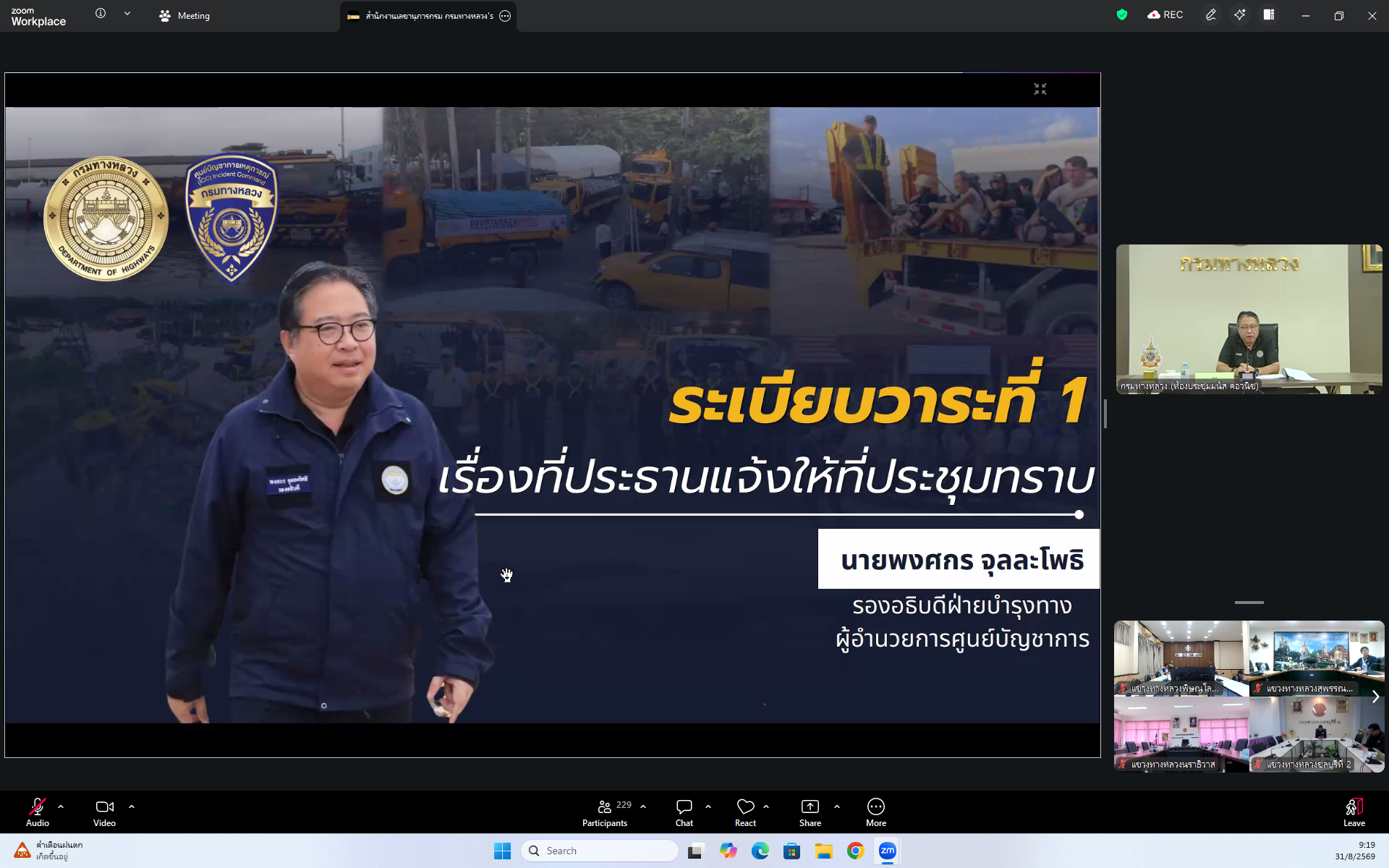Toggle the Video camera button
Screen dimensions: 1389x868
click(105, 812)
